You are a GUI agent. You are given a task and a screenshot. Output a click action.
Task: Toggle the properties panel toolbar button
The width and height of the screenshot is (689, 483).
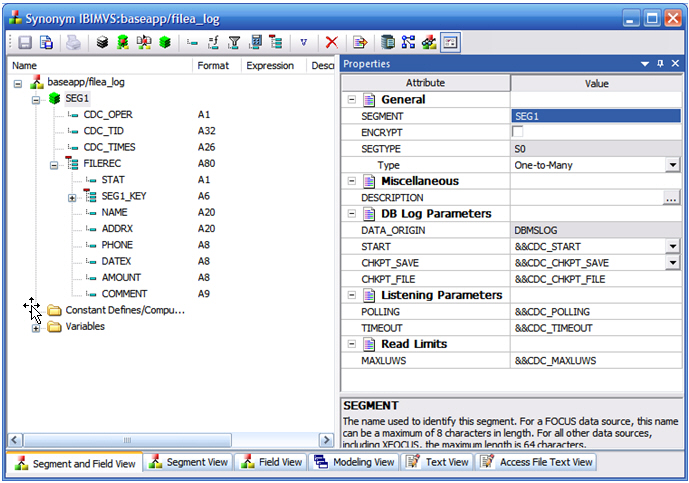450,43
